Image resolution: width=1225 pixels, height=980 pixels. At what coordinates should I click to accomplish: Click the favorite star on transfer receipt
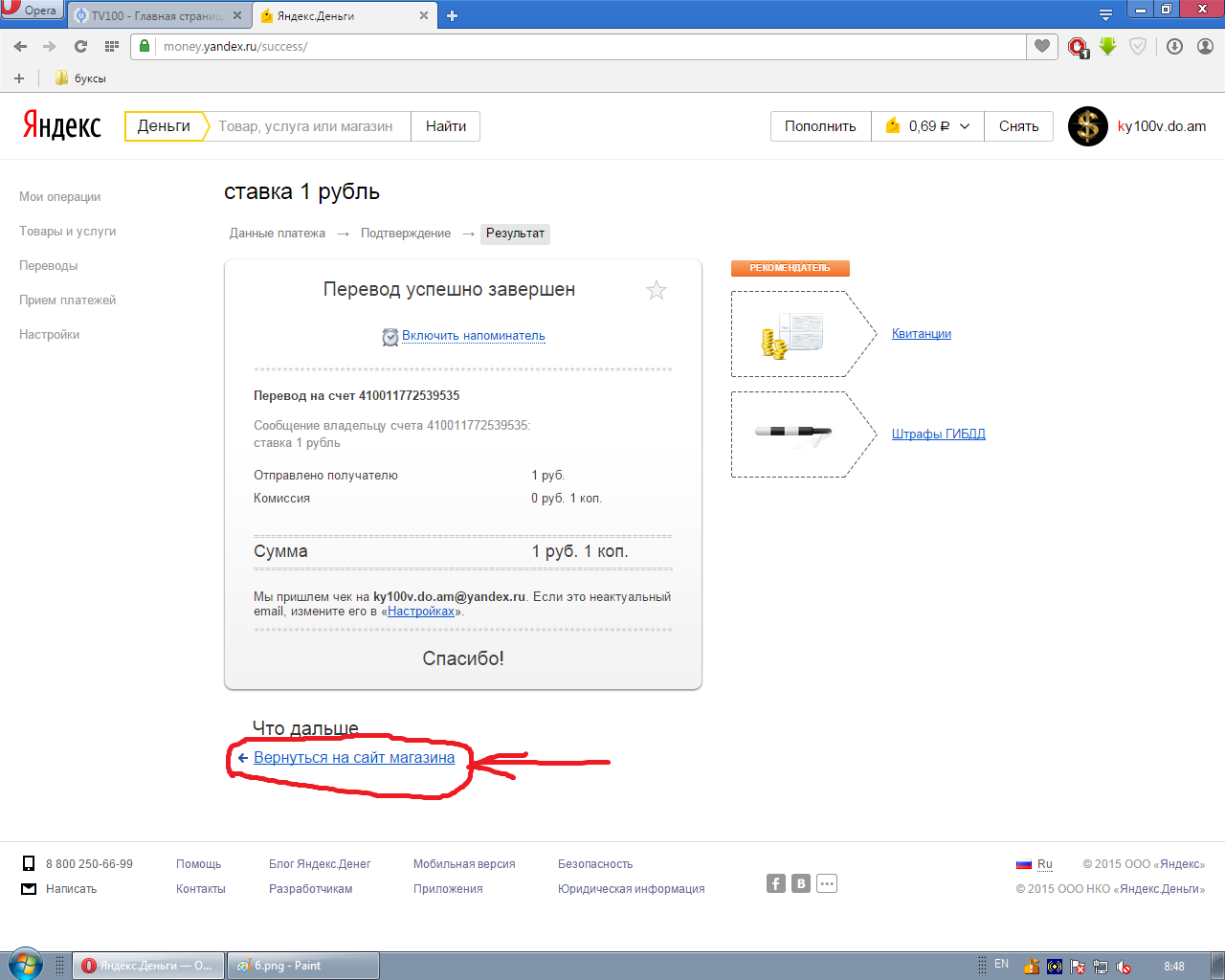tap(656, 290)
